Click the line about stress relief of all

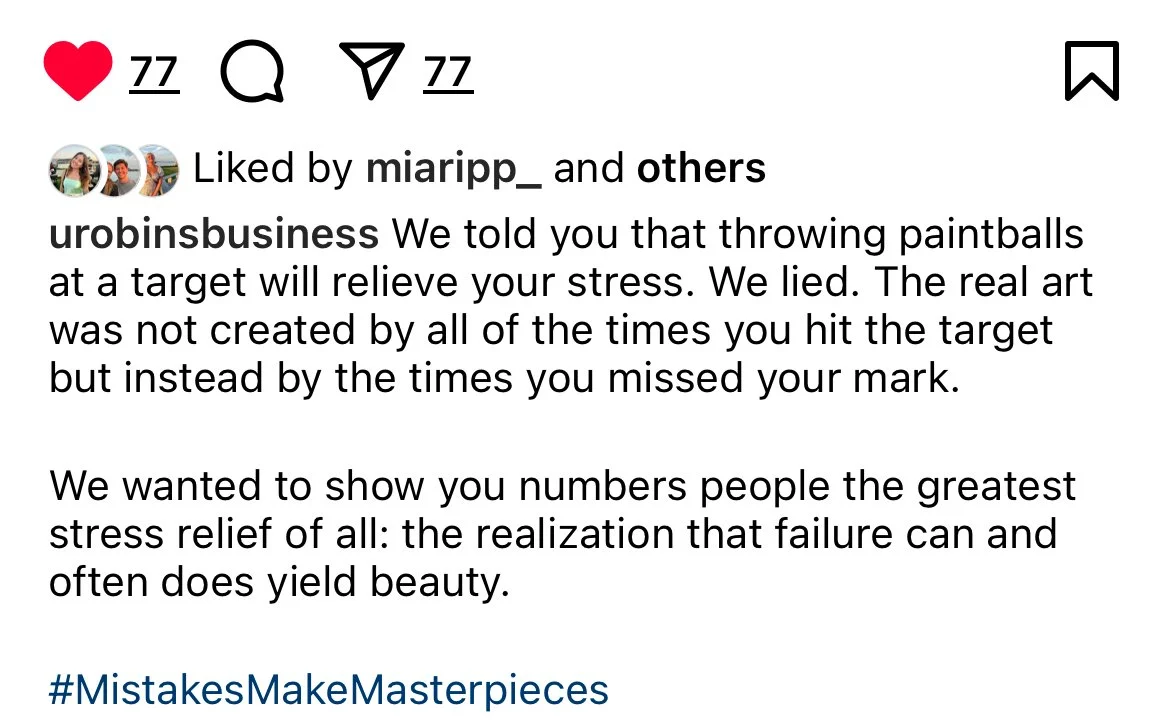553,534
